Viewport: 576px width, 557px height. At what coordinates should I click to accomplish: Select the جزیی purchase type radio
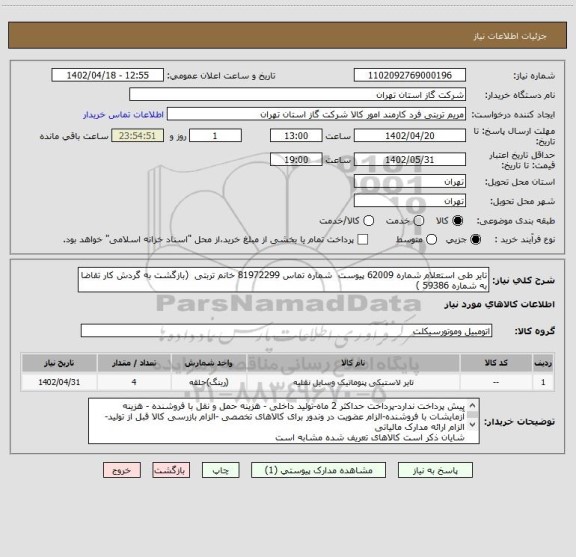[x=476, y=240]
